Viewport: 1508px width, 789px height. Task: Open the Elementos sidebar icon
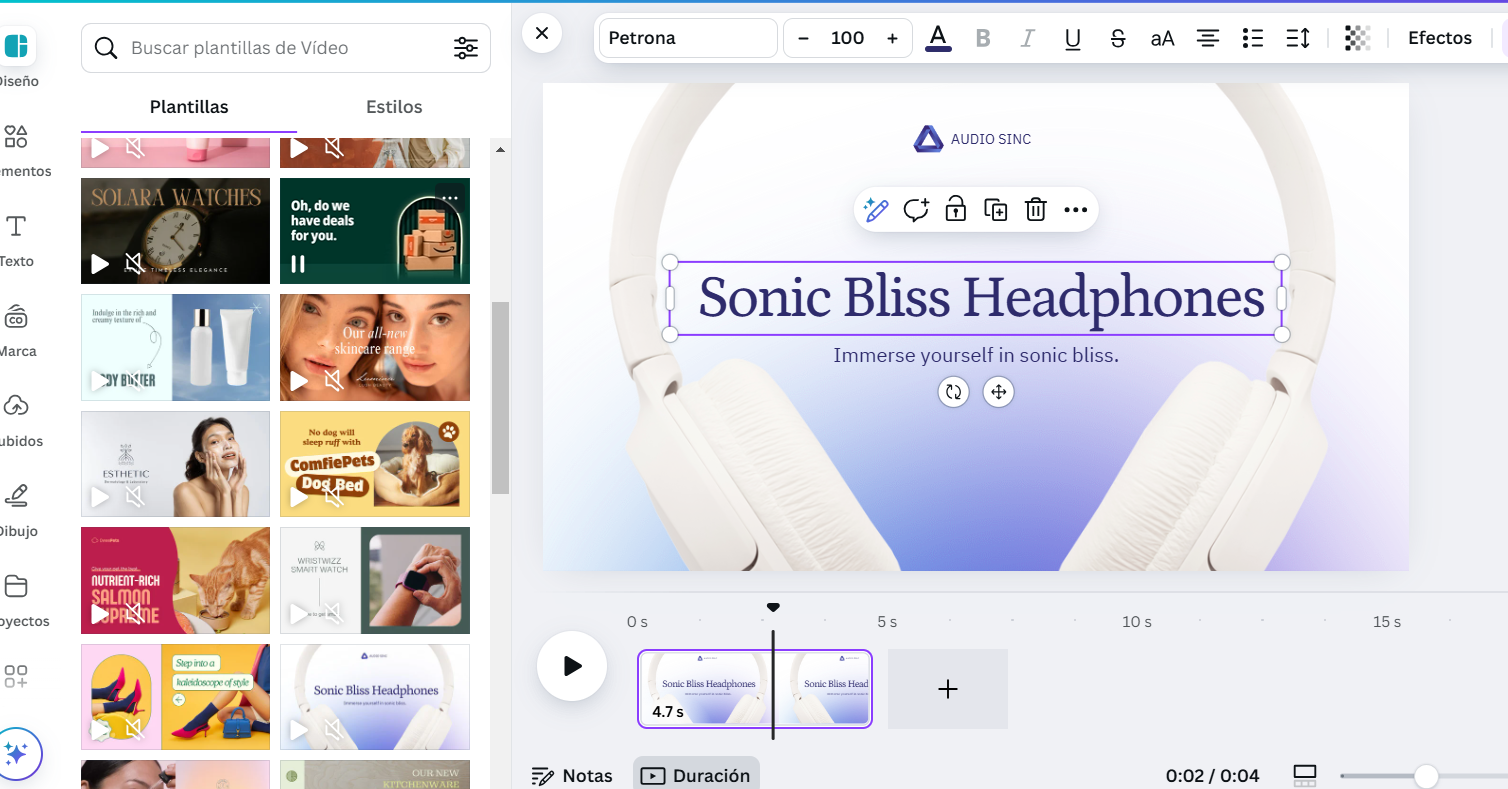16,137
